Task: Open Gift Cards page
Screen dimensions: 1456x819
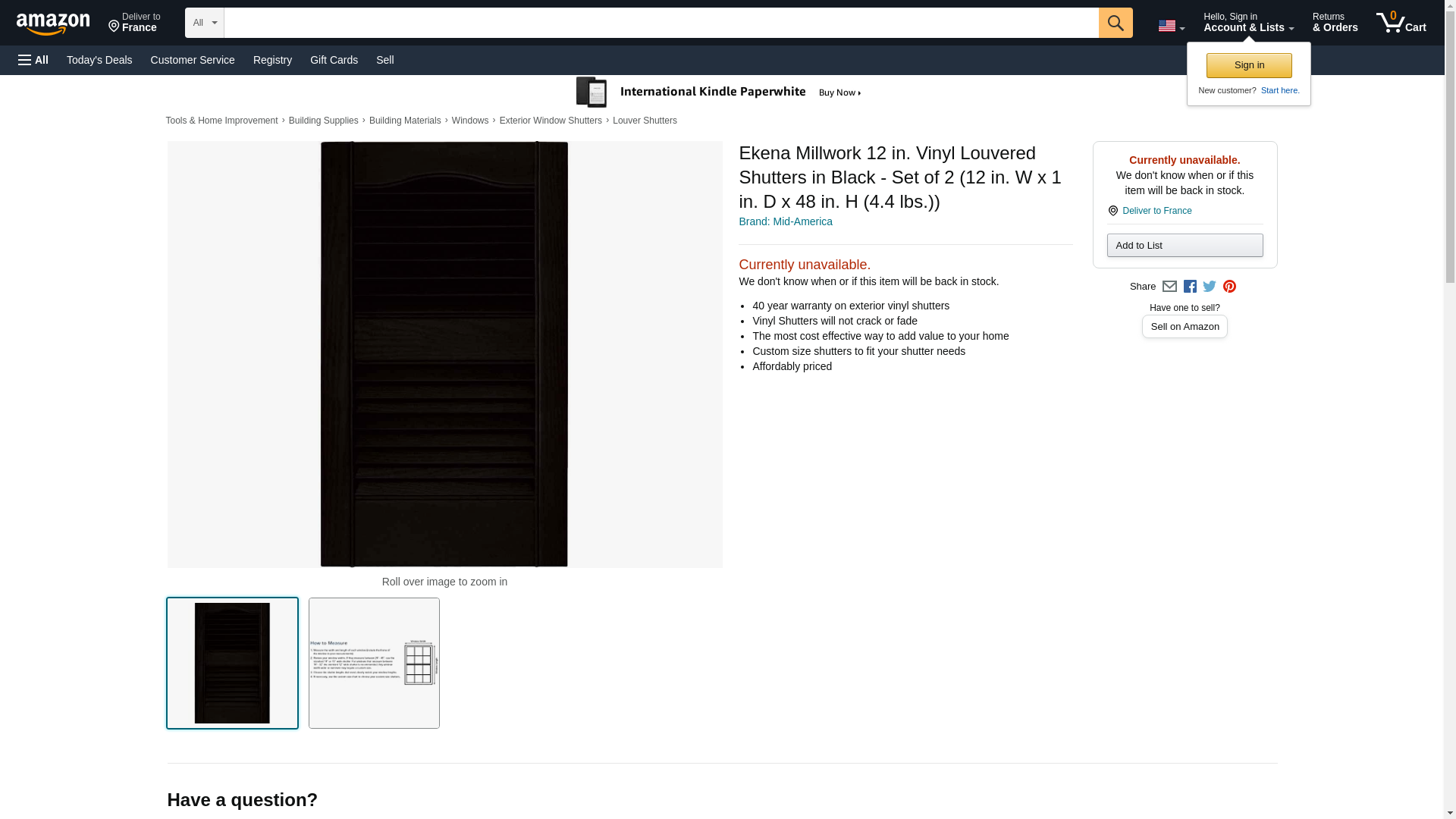Action: (334, 60)
